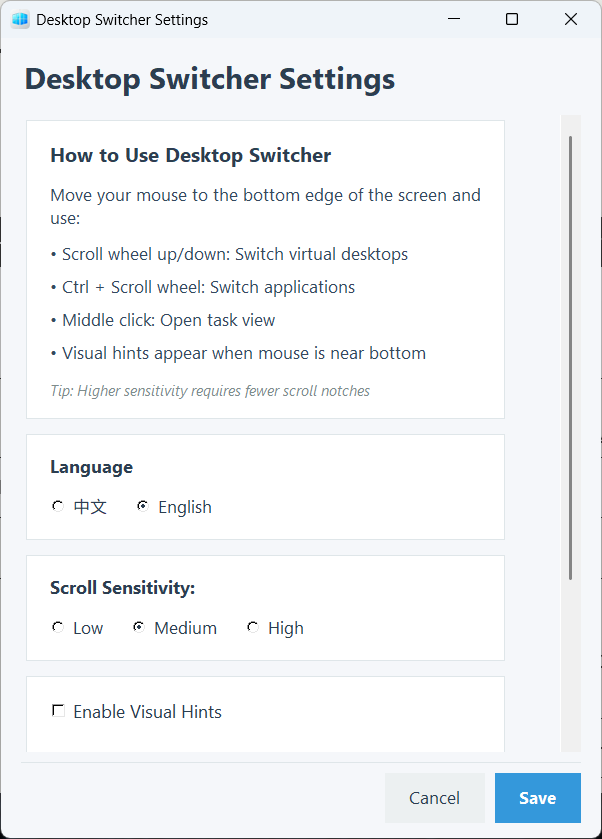
Task: Click the italic sensitivity tip text
Action: (x=210, y=391)
